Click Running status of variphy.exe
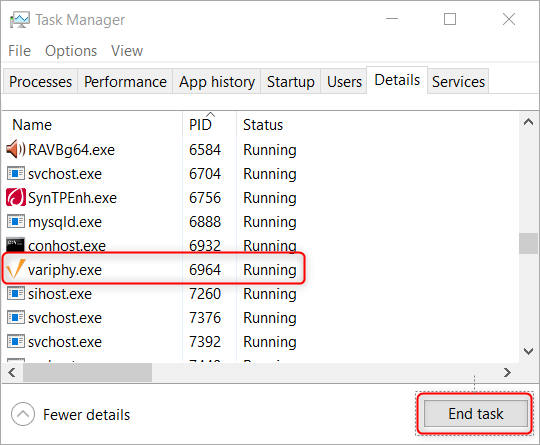This screenshot has height=445, width=540. point(270,270)
